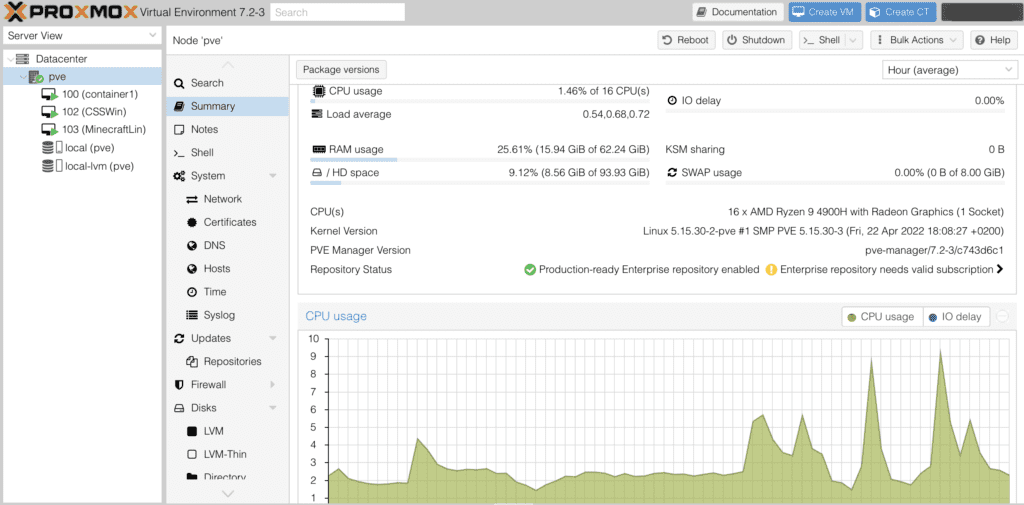1024x505 pixels.
Task: Click the container1 monitor icon
Action: coord(50,94)
